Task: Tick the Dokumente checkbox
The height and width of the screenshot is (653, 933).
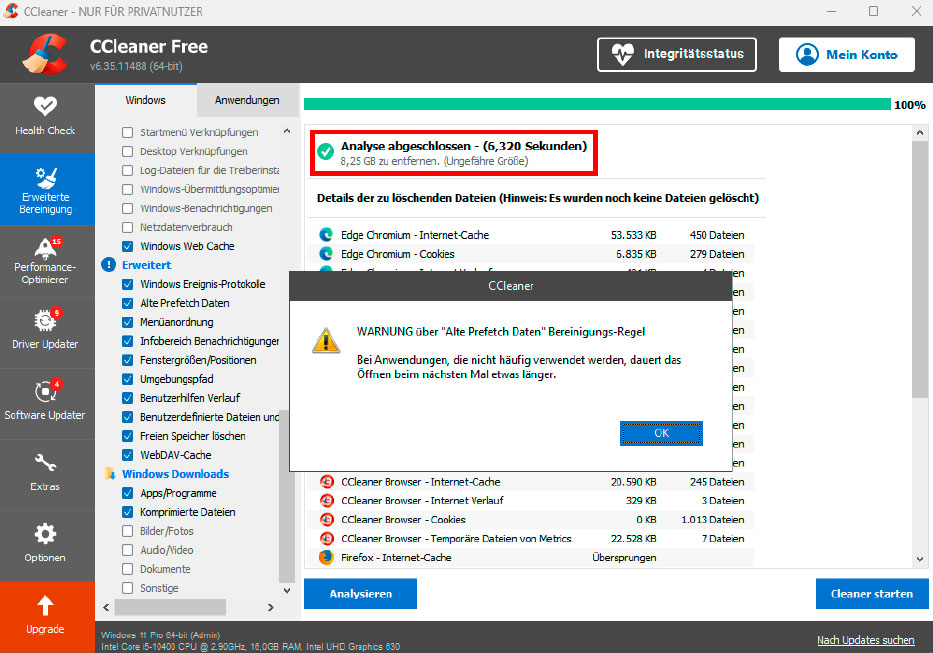Action: click(x=127, y=569)
